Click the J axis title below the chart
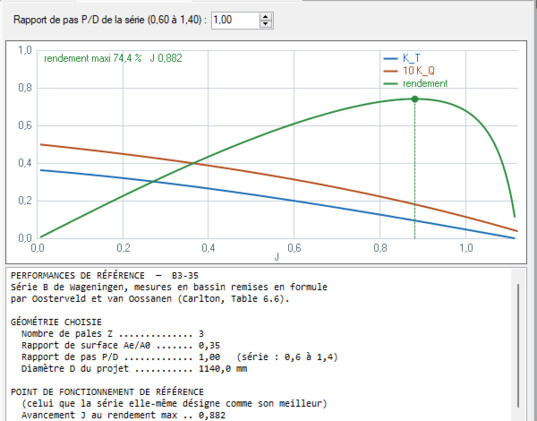Viewport: 537px width, 421px height. click(x=277, y=257)
